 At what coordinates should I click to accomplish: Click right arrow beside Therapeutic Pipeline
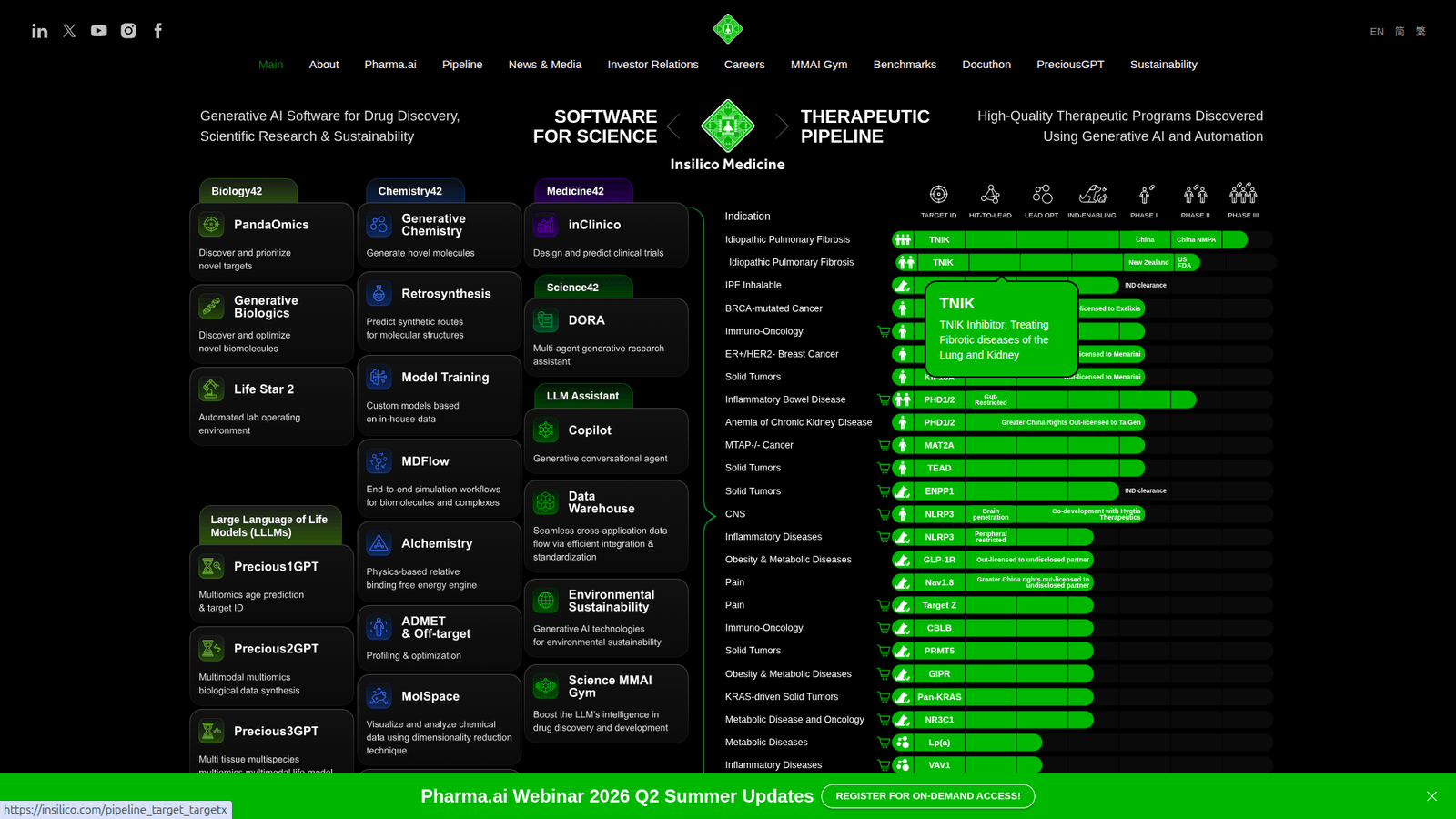click(x=782, y=126)
